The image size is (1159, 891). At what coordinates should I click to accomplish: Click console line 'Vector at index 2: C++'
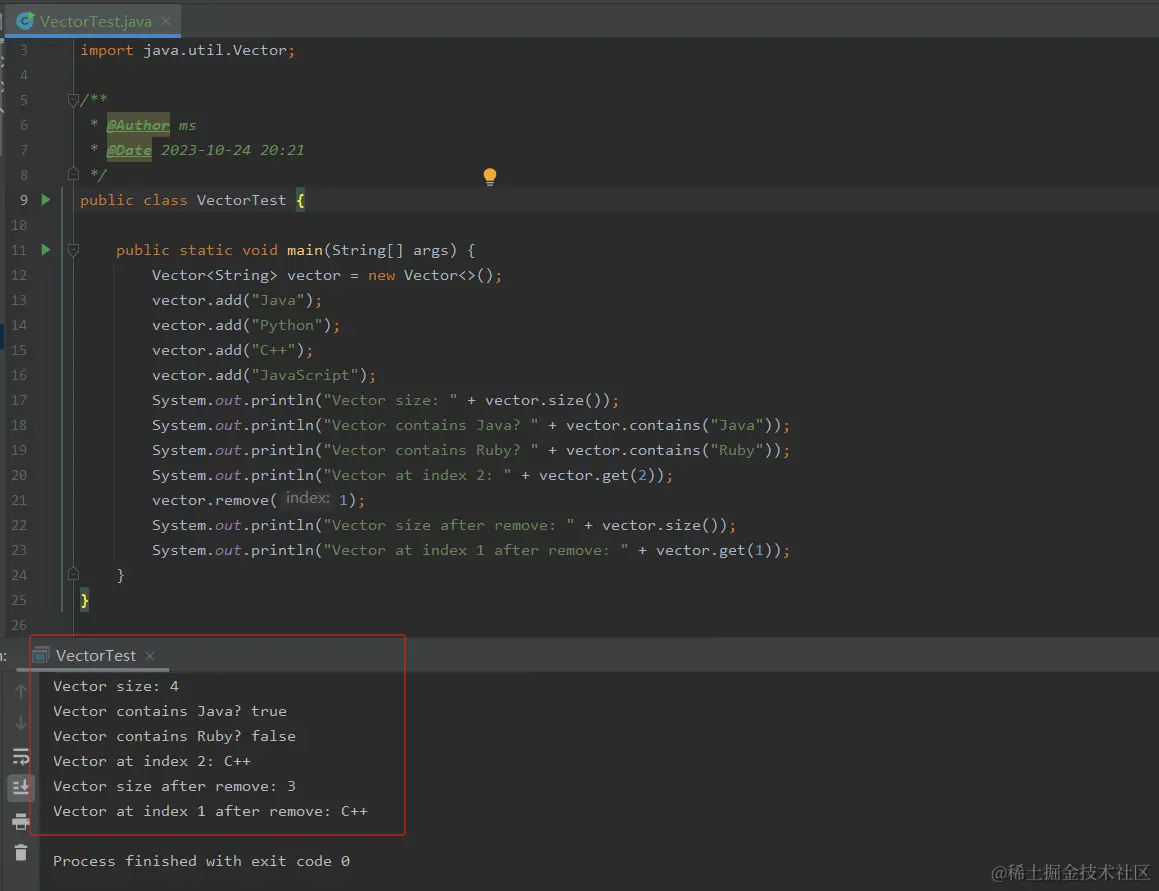click(152, 762)
